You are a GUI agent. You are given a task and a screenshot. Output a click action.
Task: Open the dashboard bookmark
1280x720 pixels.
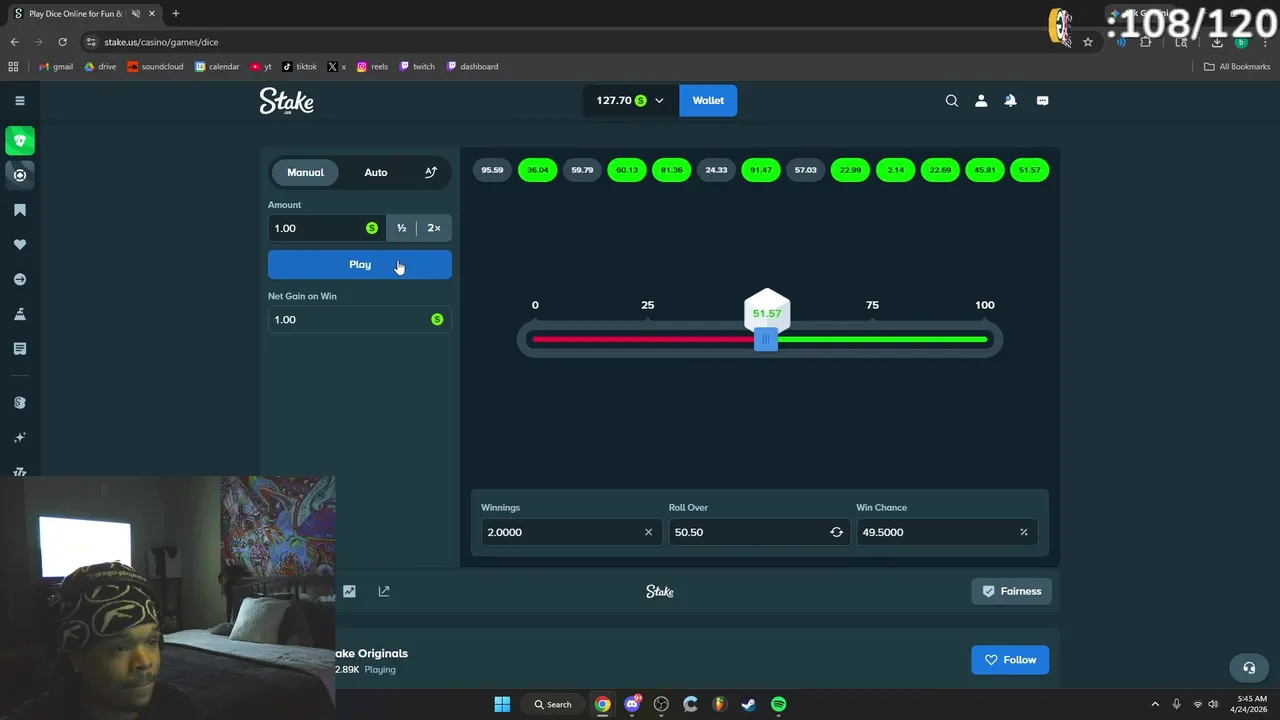point(472,66)
